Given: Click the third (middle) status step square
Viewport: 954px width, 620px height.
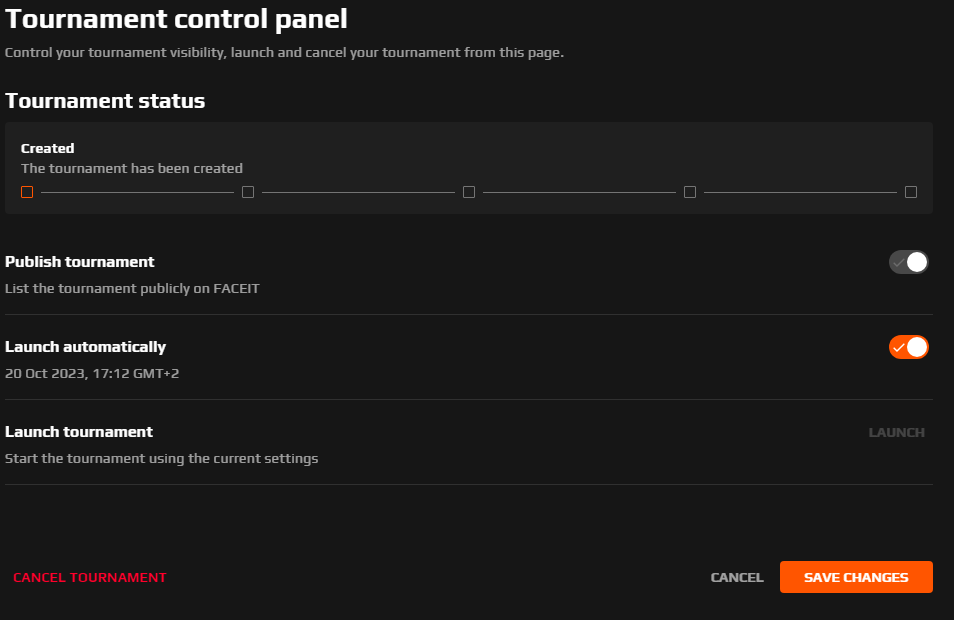Looking at the screenshot, I should click(x=469, y=192).
